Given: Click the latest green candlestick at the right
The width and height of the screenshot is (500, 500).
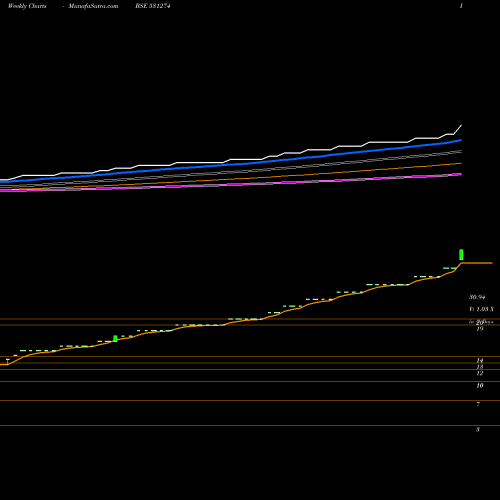Looking at the screenshot, I should (x=461, y=255).
